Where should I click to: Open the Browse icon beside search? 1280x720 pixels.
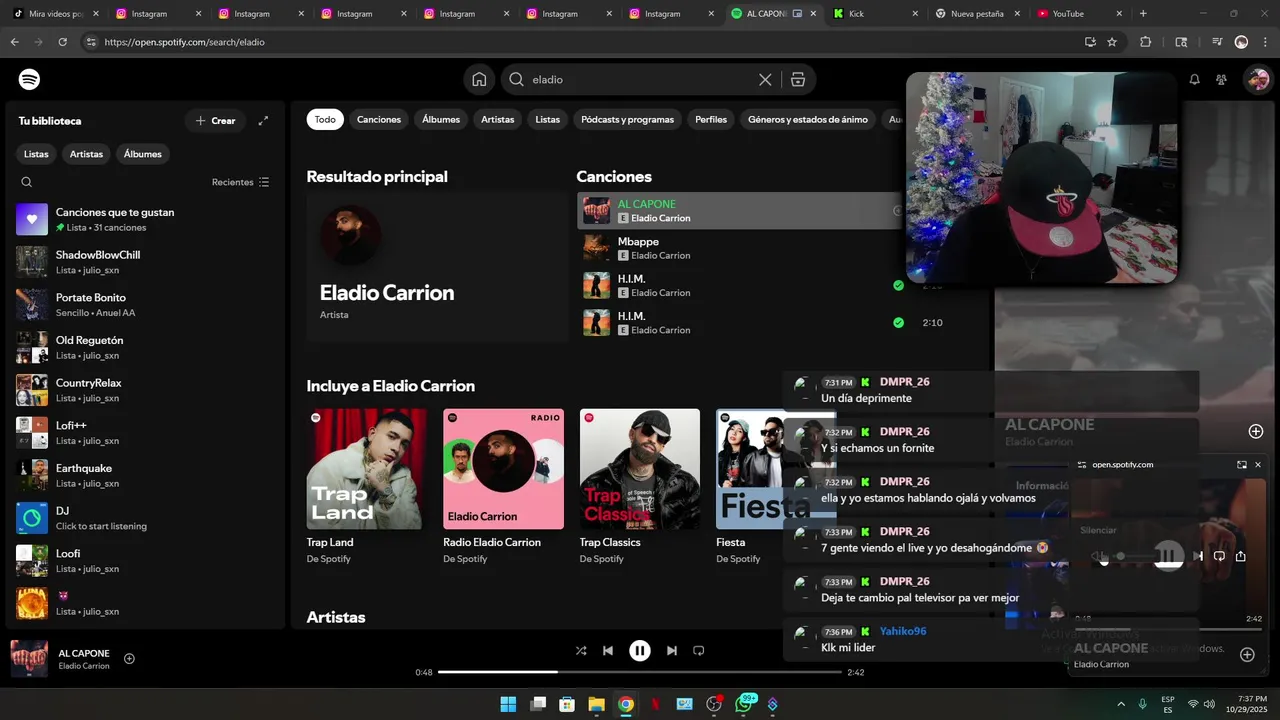click(x=798, y=79)
